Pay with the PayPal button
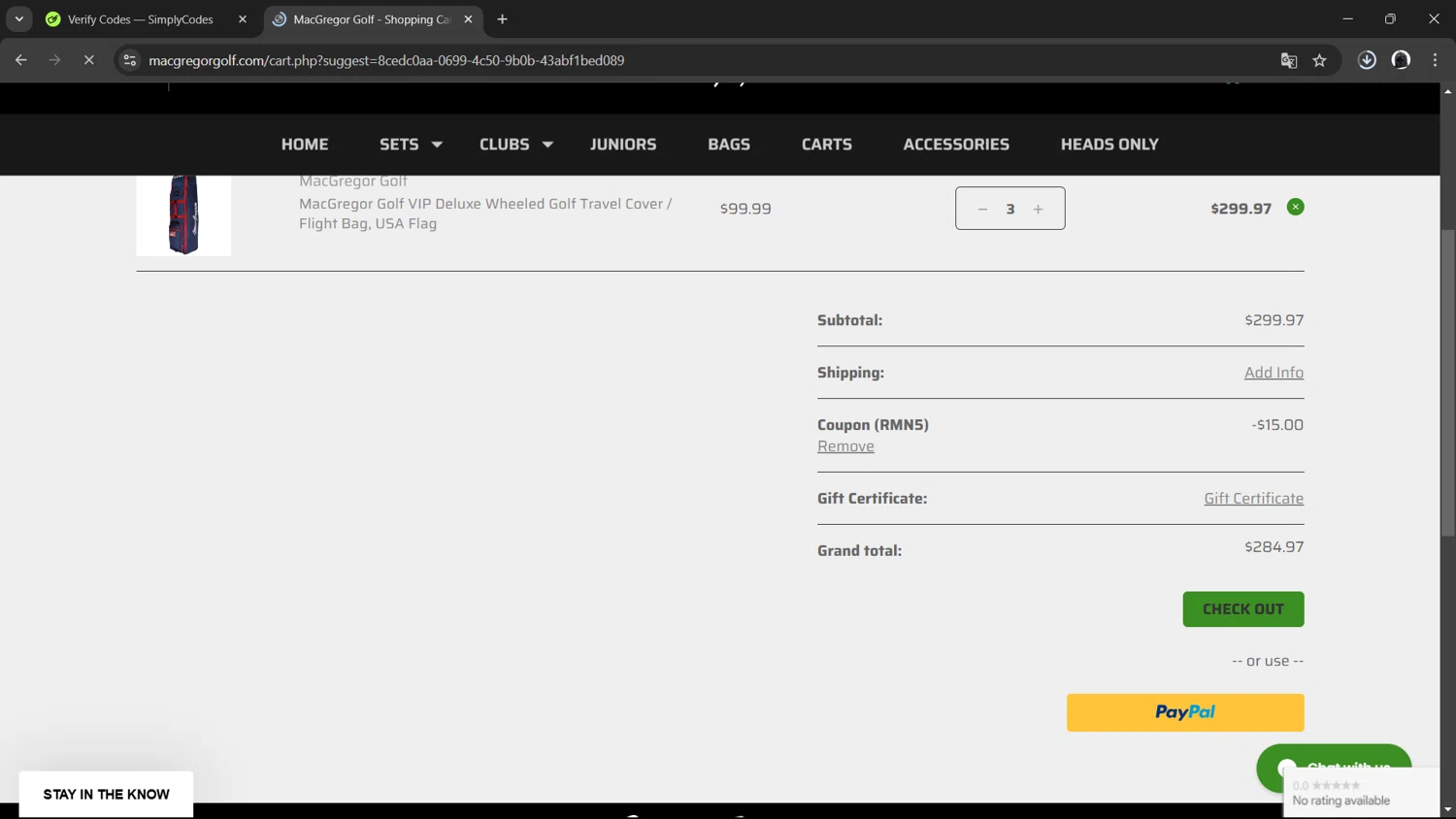 (1185, 712)
